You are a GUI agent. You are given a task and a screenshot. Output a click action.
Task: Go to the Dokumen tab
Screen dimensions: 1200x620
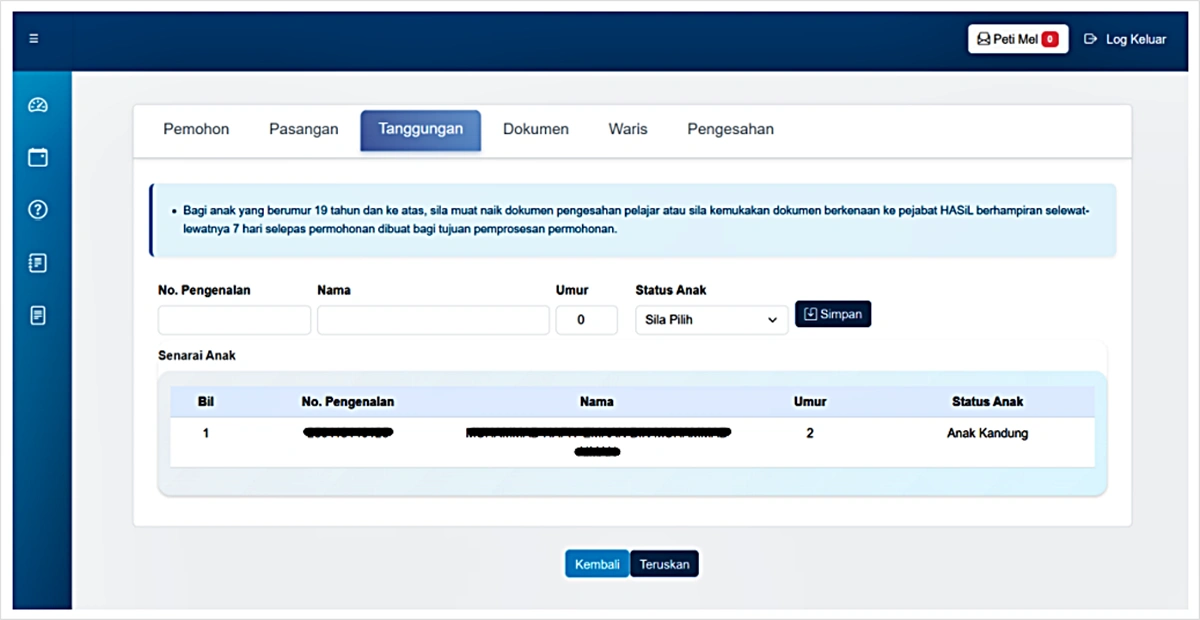(x=535, y=129)
